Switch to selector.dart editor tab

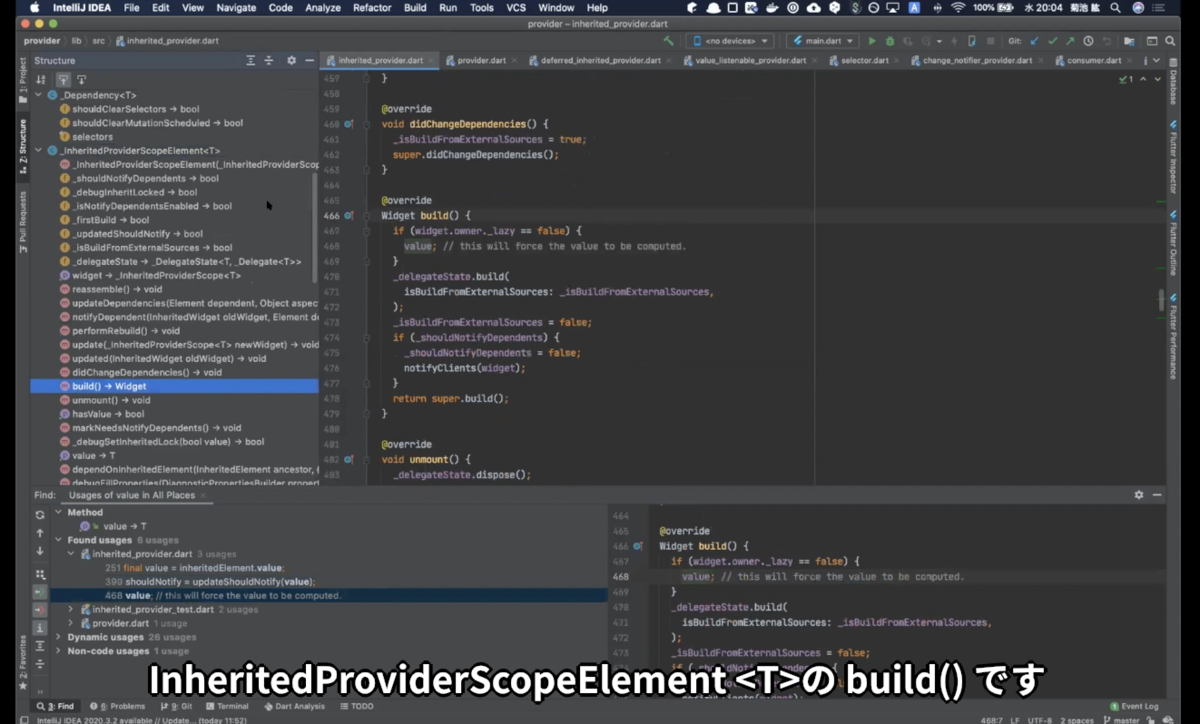click(x=865, y=60)
